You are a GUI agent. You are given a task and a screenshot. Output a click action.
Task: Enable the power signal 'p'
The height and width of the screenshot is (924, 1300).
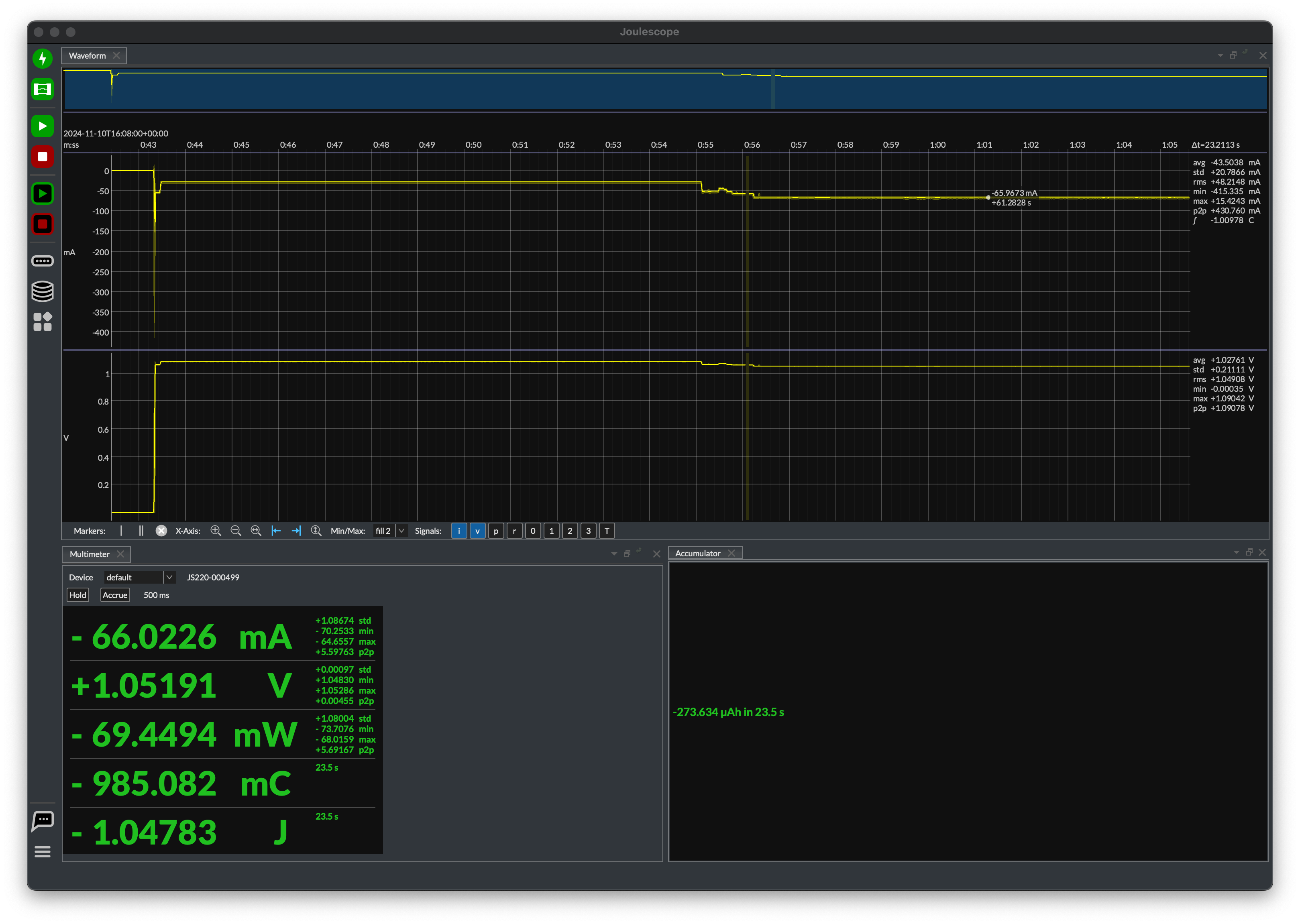[496, 531]
